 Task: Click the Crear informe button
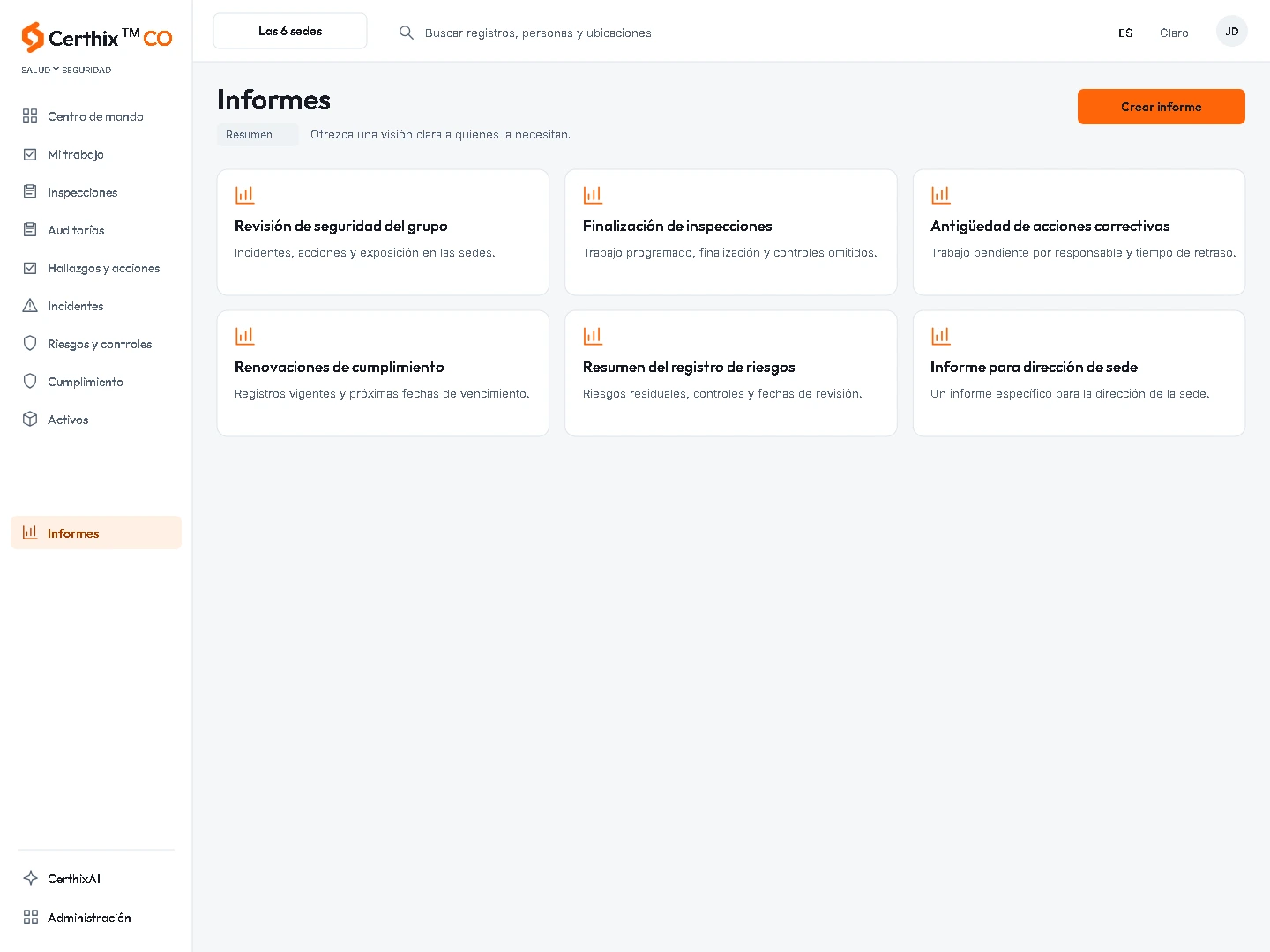(1161, 107)
